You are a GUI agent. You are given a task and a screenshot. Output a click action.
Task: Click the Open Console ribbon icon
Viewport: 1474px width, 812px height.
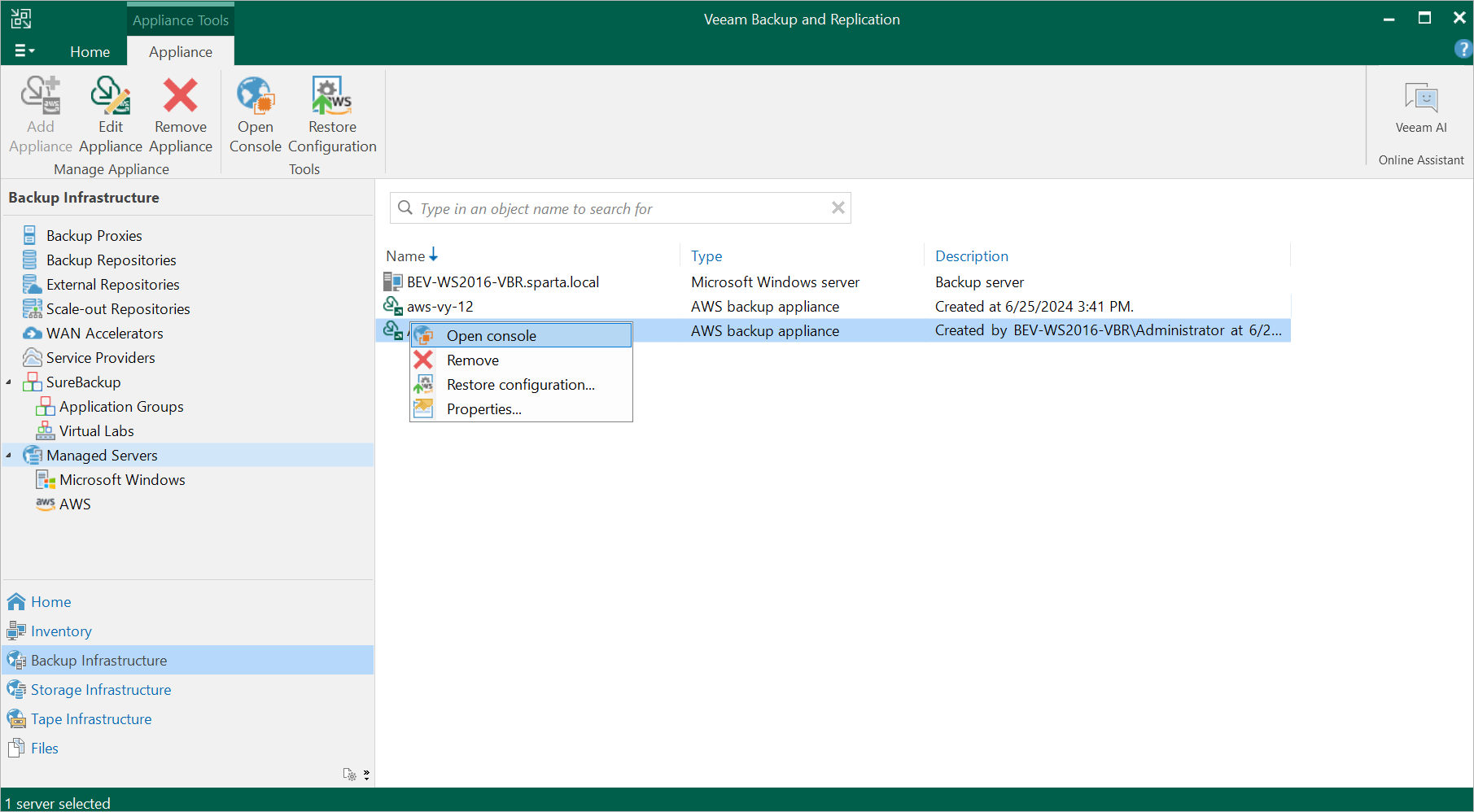click(x=256, y=96)
